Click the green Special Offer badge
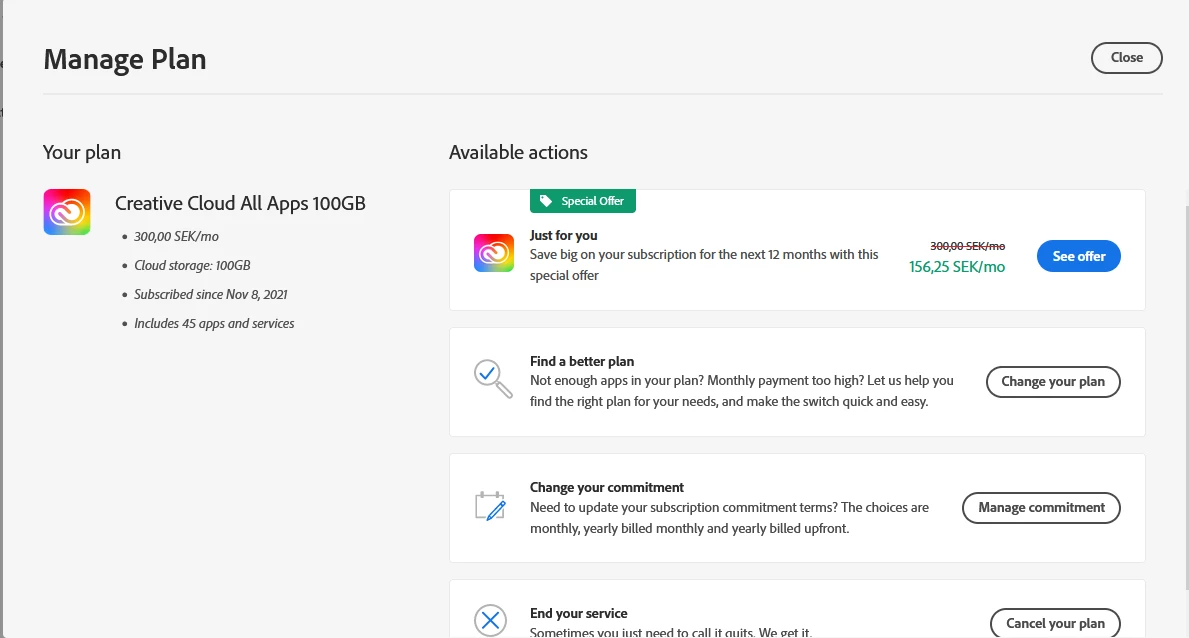Image resolution: width=1189 pixels, height=638 pixels. point(583,201)
